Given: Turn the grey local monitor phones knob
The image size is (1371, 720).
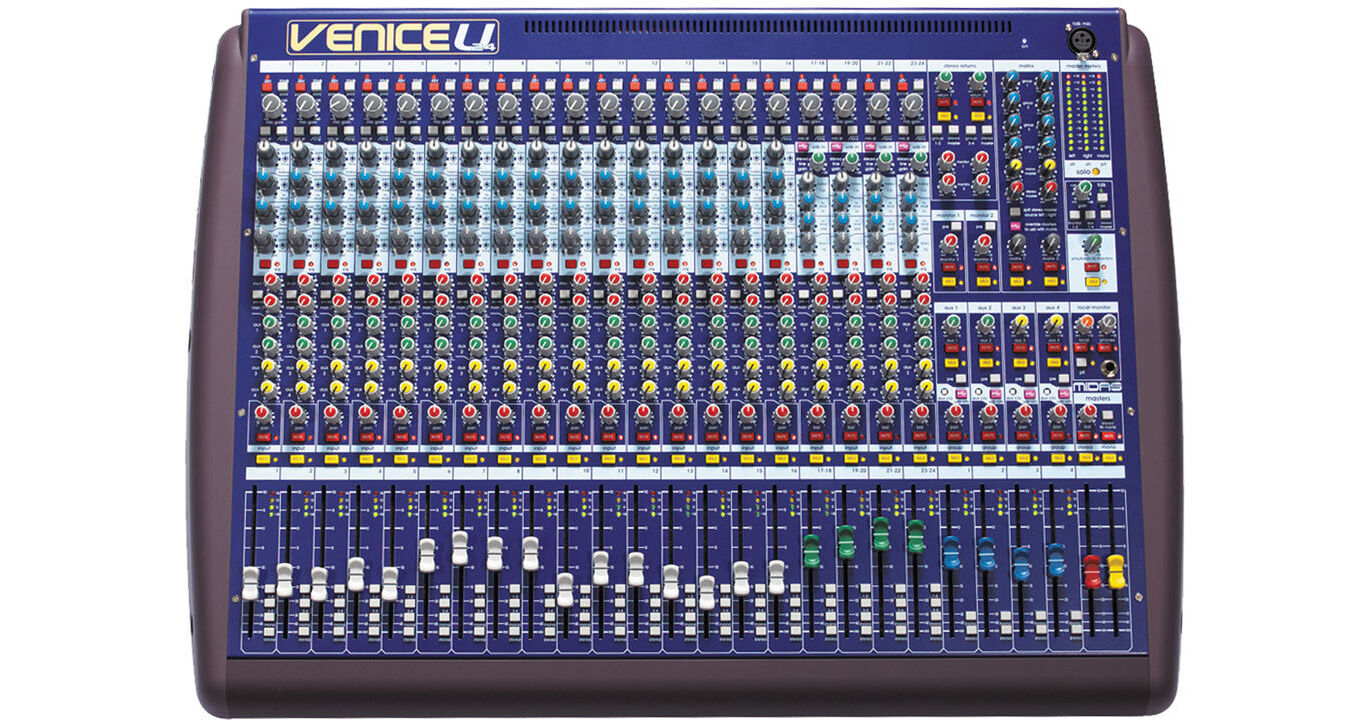Looking at the screenshot, I should [1109, 323].
